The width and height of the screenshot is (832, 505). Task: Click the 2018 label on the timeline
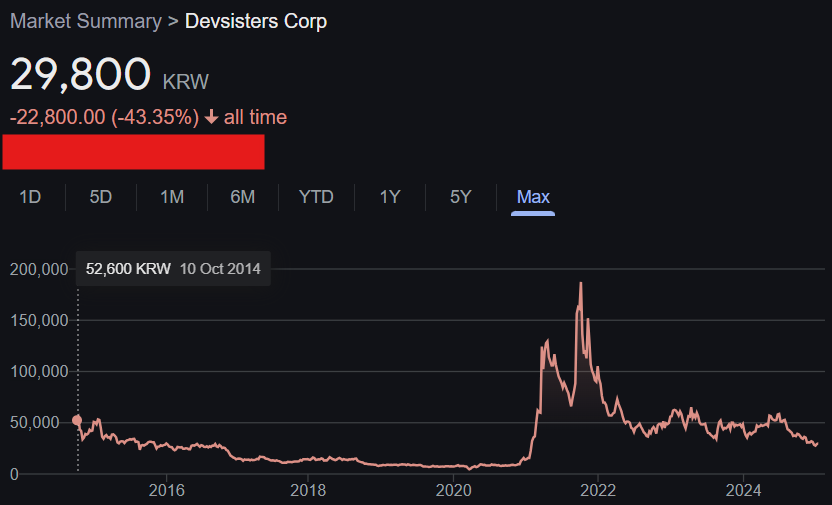click(x=308, y=490)
